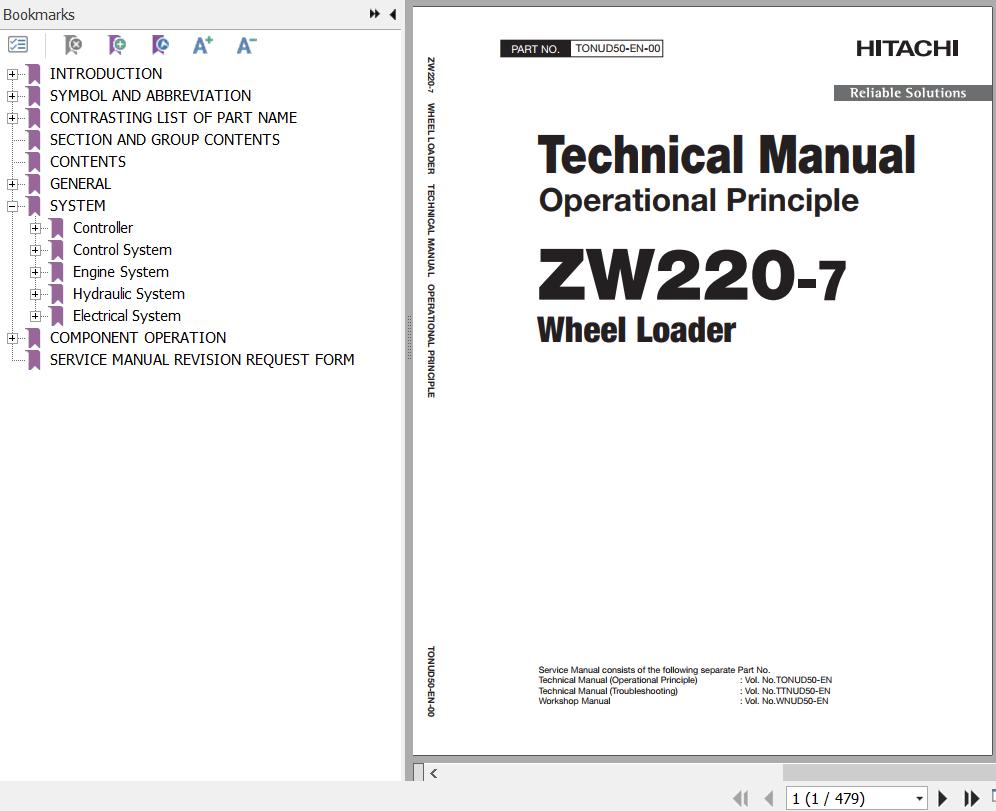The image size is (996, 811).
Task: Click the purple icon beside CONTENTS bookmark
Action: click(34, 162)
